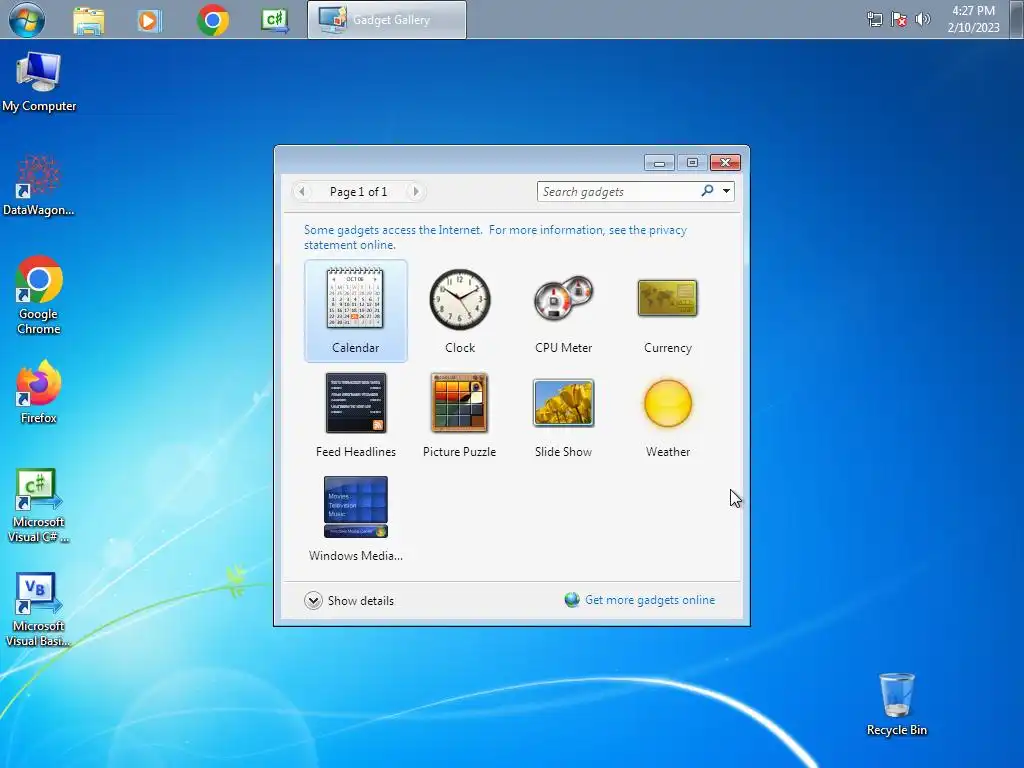The image size is (1024, 768).
Task: Select the Microsoft Visual C# desktop shortcut
Action: coord(39,506)
